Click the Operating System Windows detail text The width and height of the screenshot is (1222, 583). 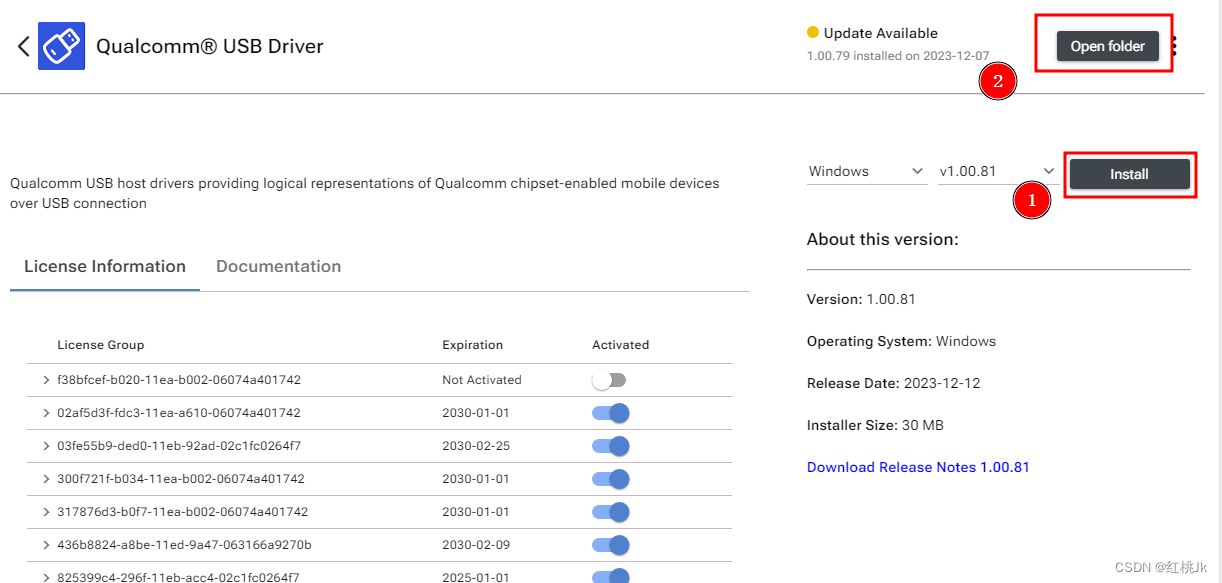tap(901, 341)
